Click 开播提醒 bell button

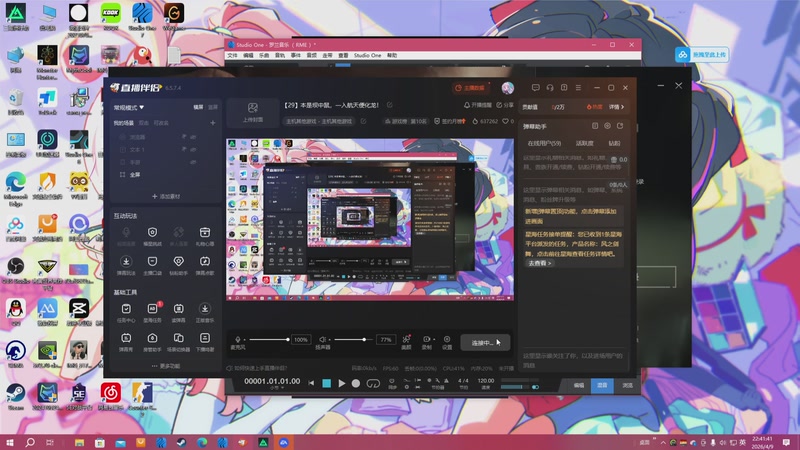[x=478, y=105]
